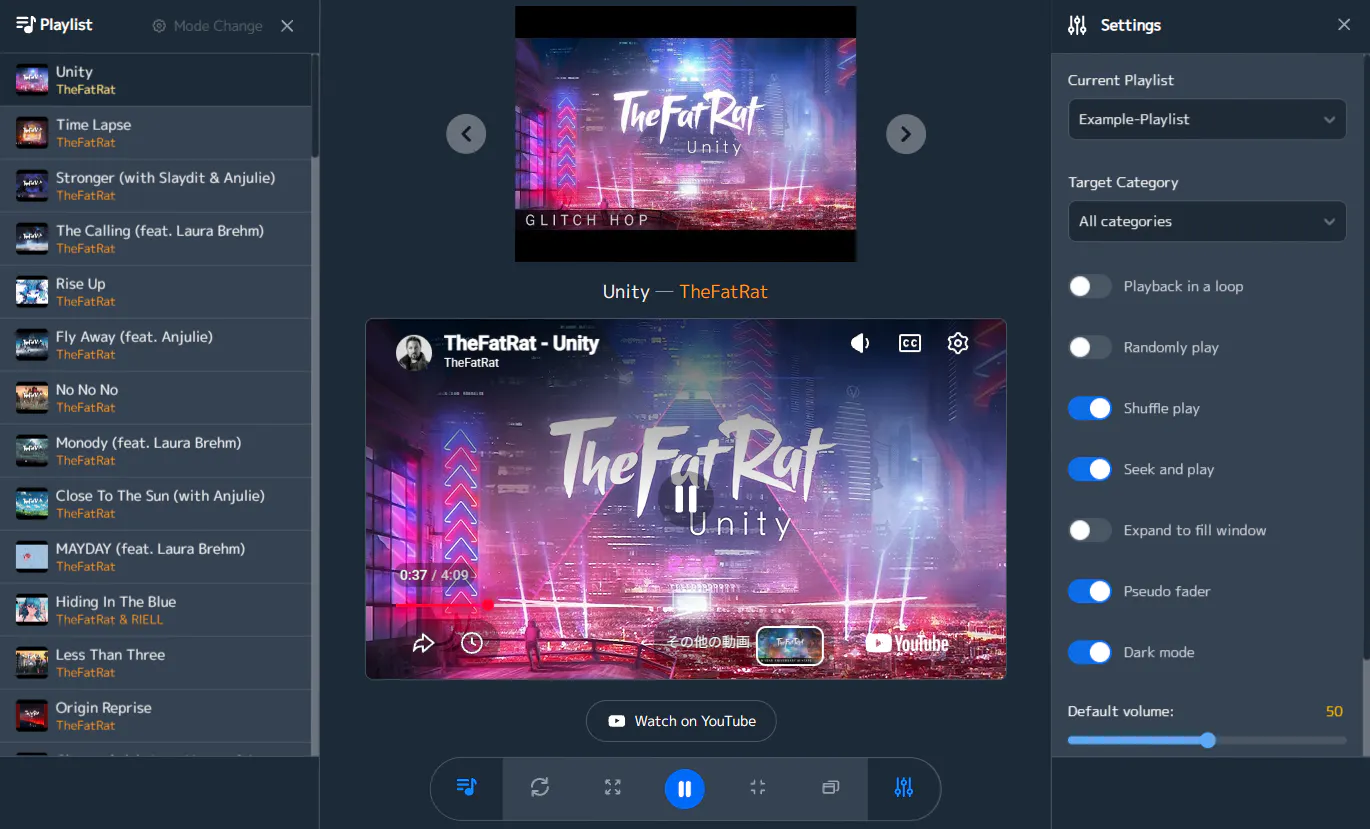Enable Expand to fill window

(x=1090, y=531)
